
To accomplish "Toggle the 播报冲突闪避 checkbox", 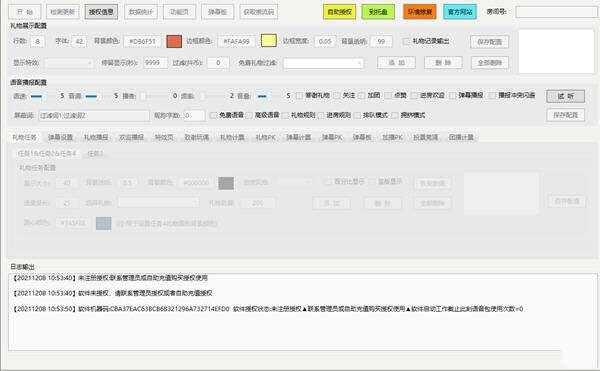I will [492, 96].
